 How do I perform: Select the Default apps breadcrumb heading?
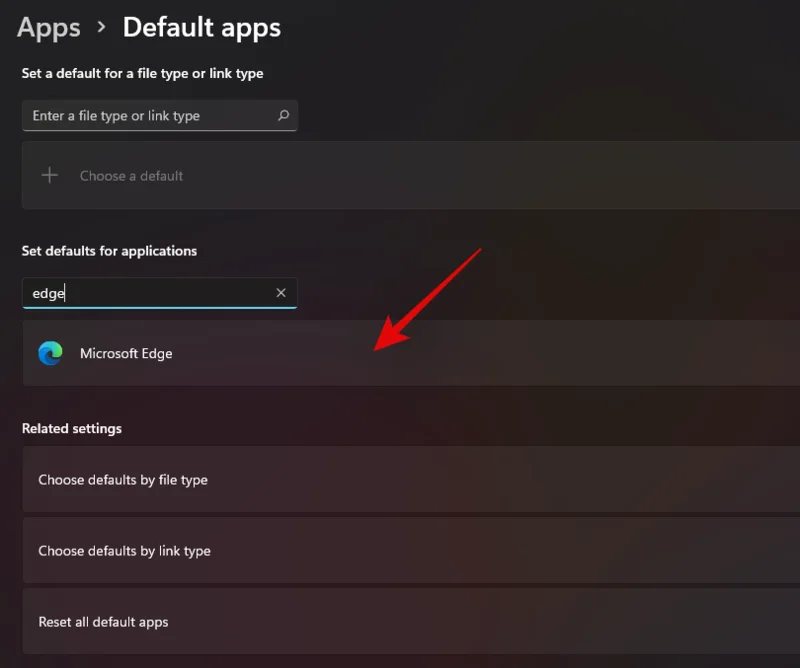click(202, 27)
